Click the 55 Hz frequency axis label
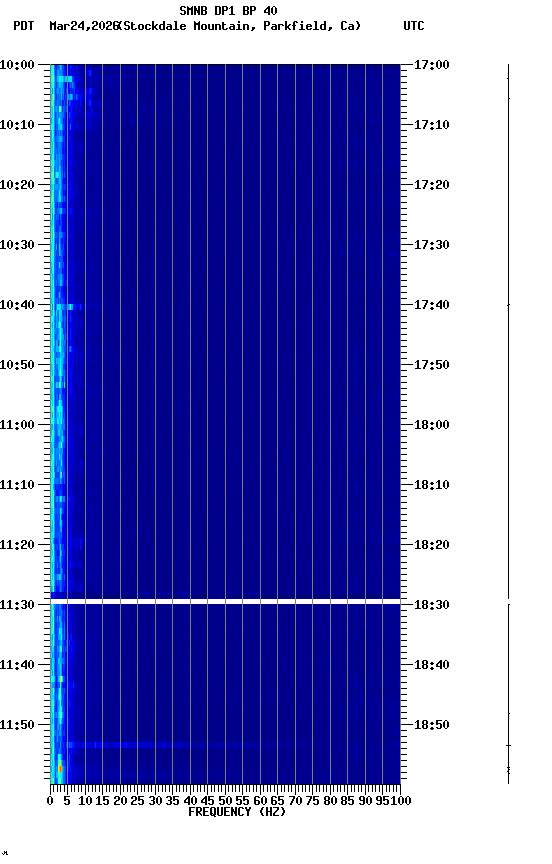Image resolution: width=552 pixels, height=864 pixels. tap(242, 801)
